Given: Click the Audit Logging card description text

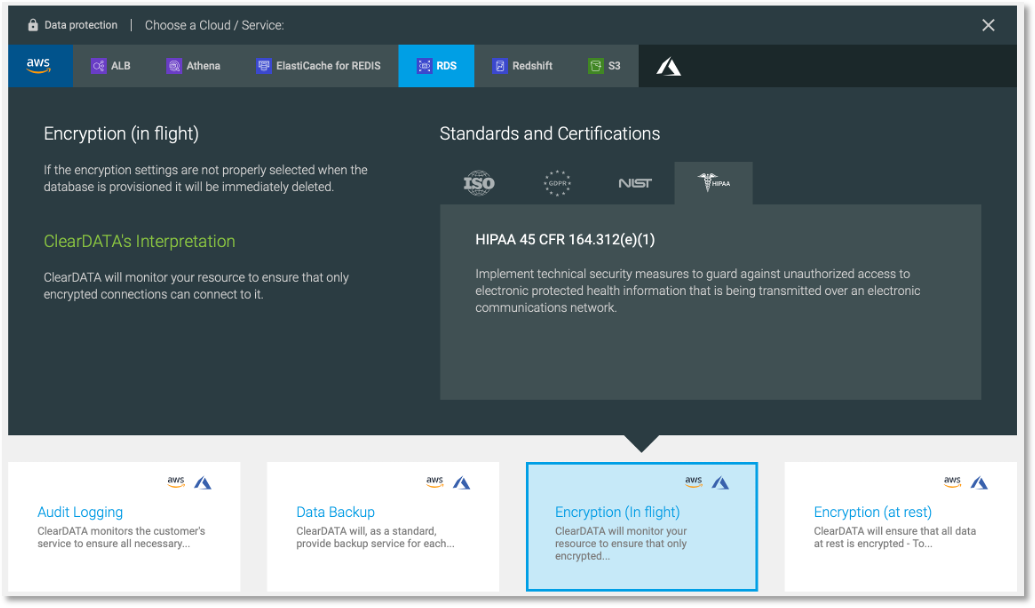Looking at the screenshot, I should coord(121,537).
